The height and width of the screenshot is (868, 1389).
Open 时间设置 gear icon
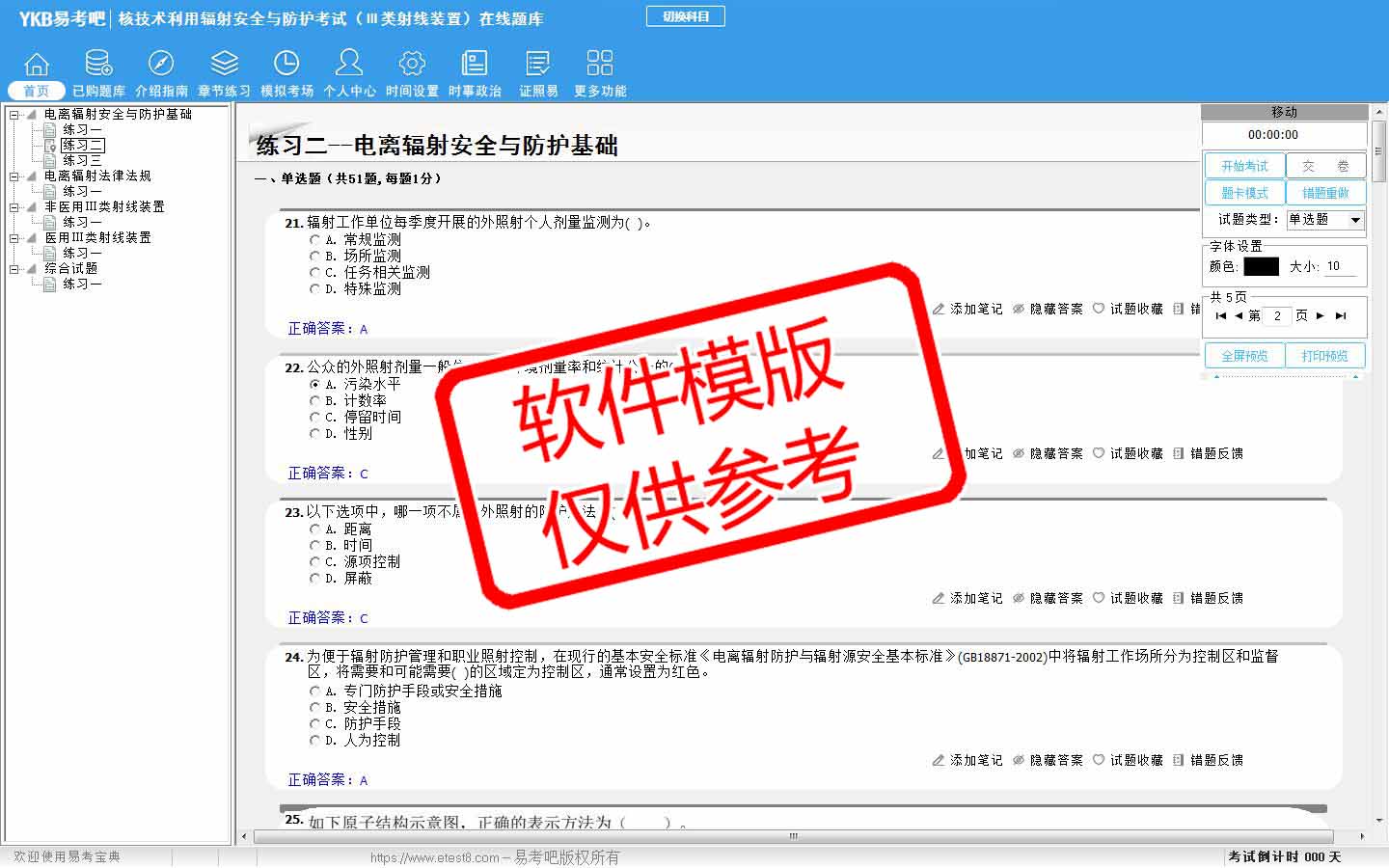[412, 65]
